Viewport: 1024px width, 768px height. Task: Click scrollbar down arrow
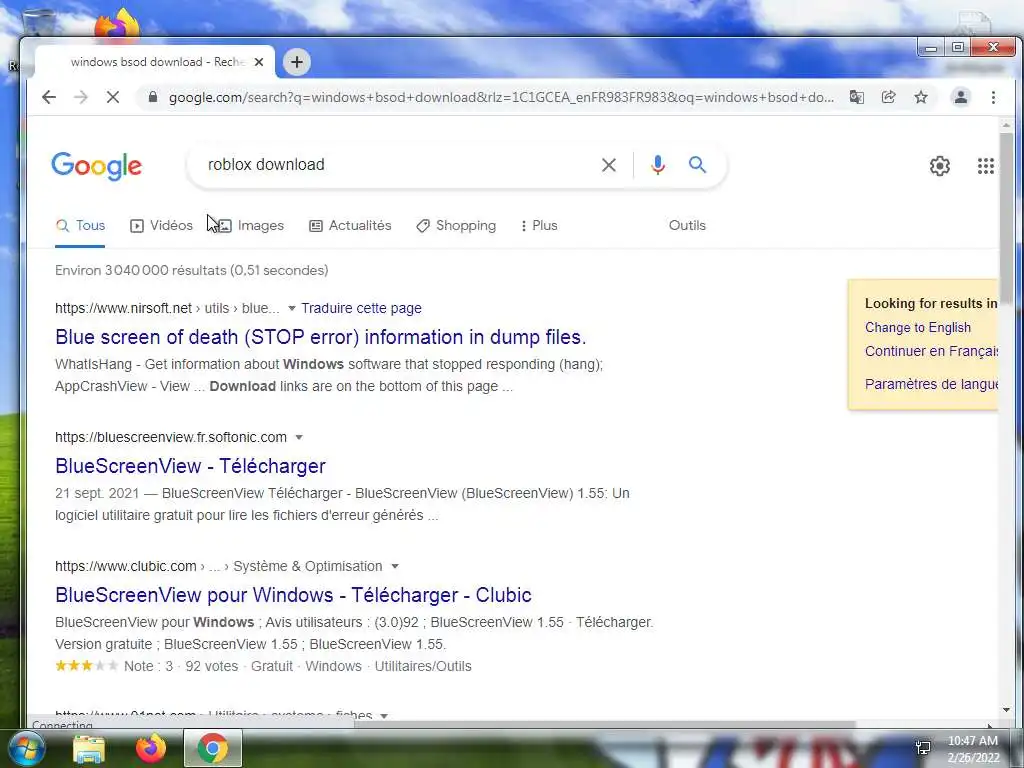pyautogui.click(x=1006, y=710)
